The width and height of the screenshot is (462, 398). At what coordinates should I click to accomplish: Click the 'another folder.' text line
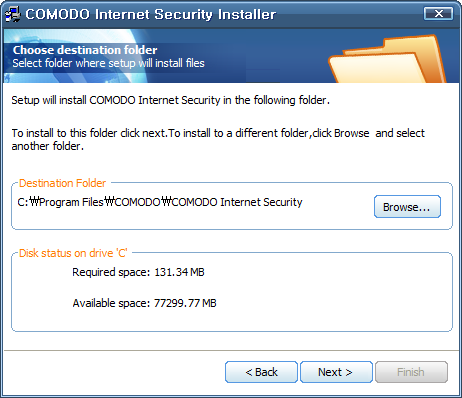[47, 146]
